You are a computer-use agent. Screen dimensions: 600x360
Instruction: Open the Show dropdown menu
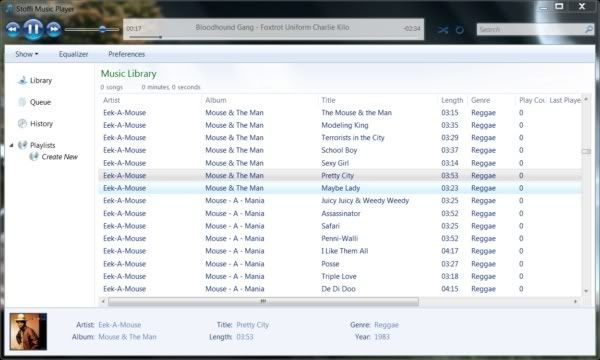tap(27, 54)
